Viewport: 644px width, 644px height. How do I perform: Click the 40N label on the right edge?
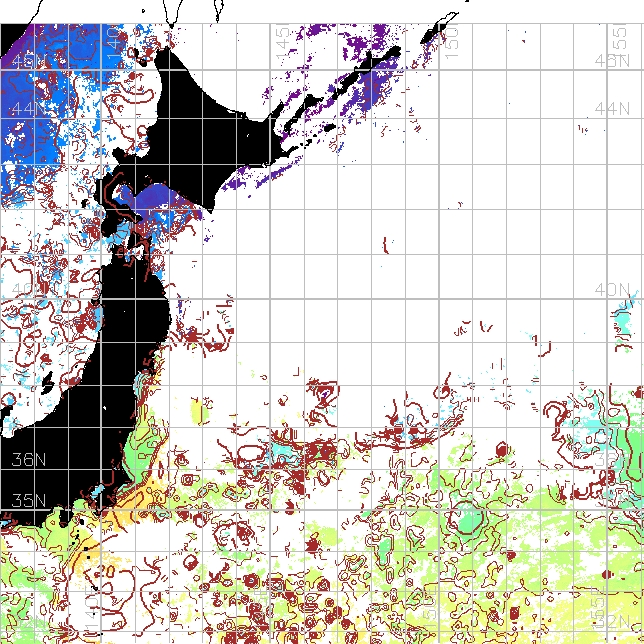(612, 290)
